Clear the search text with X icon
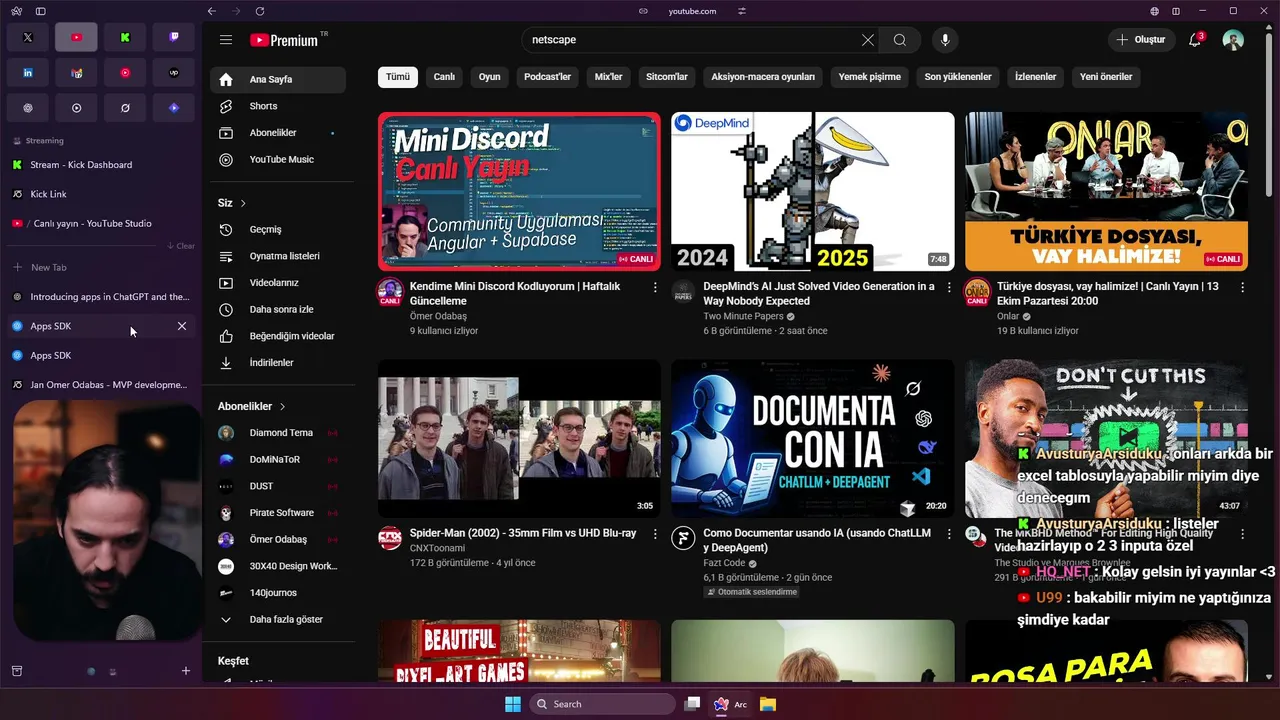 (x=867, y=40)
